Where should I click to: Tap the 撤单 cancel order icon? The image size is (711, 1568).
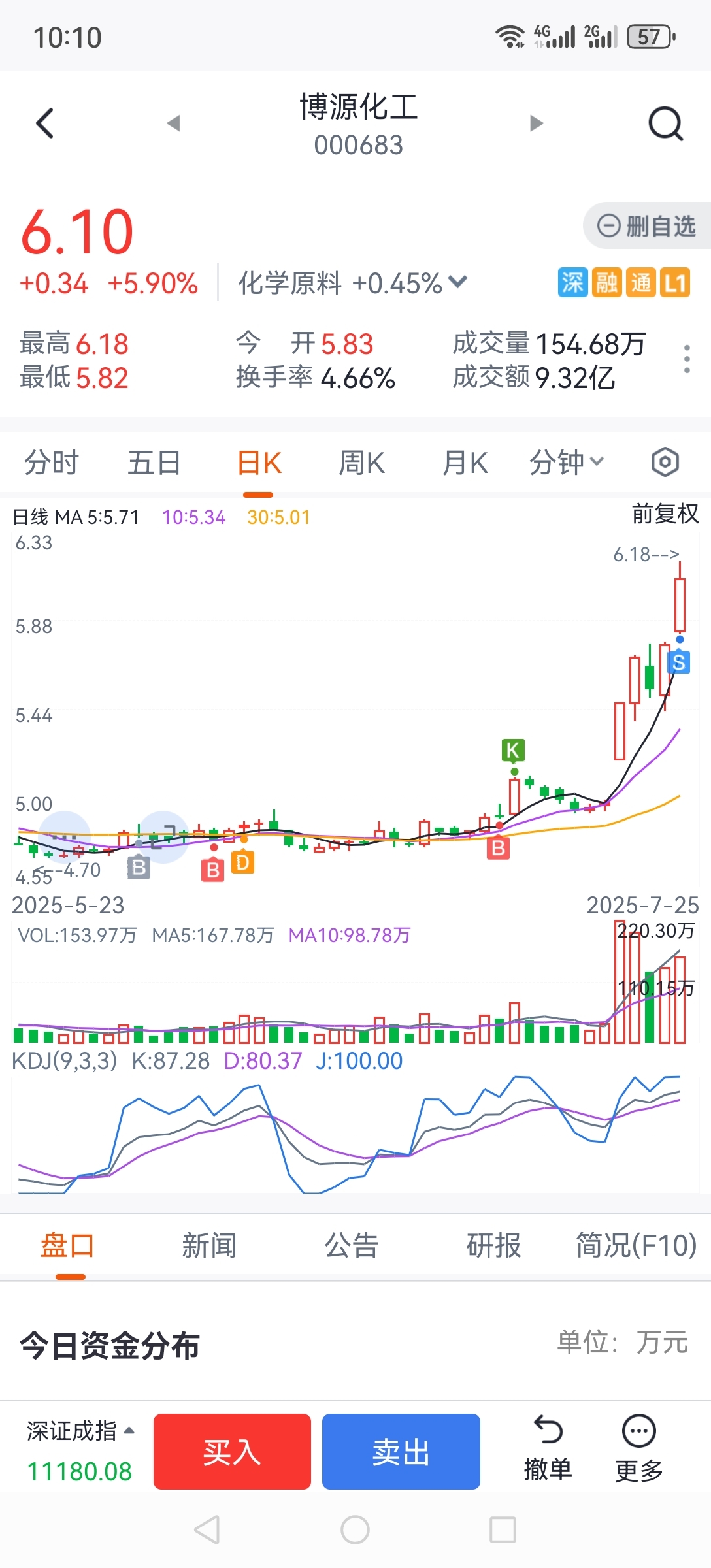[x=548, y=1449]
